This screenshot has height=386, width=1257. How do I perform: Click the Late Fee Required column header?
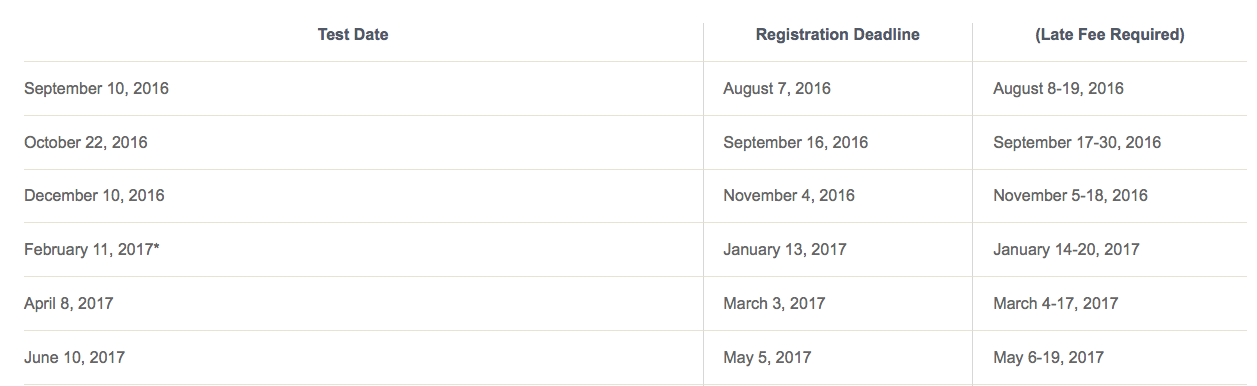point(1109,34)
